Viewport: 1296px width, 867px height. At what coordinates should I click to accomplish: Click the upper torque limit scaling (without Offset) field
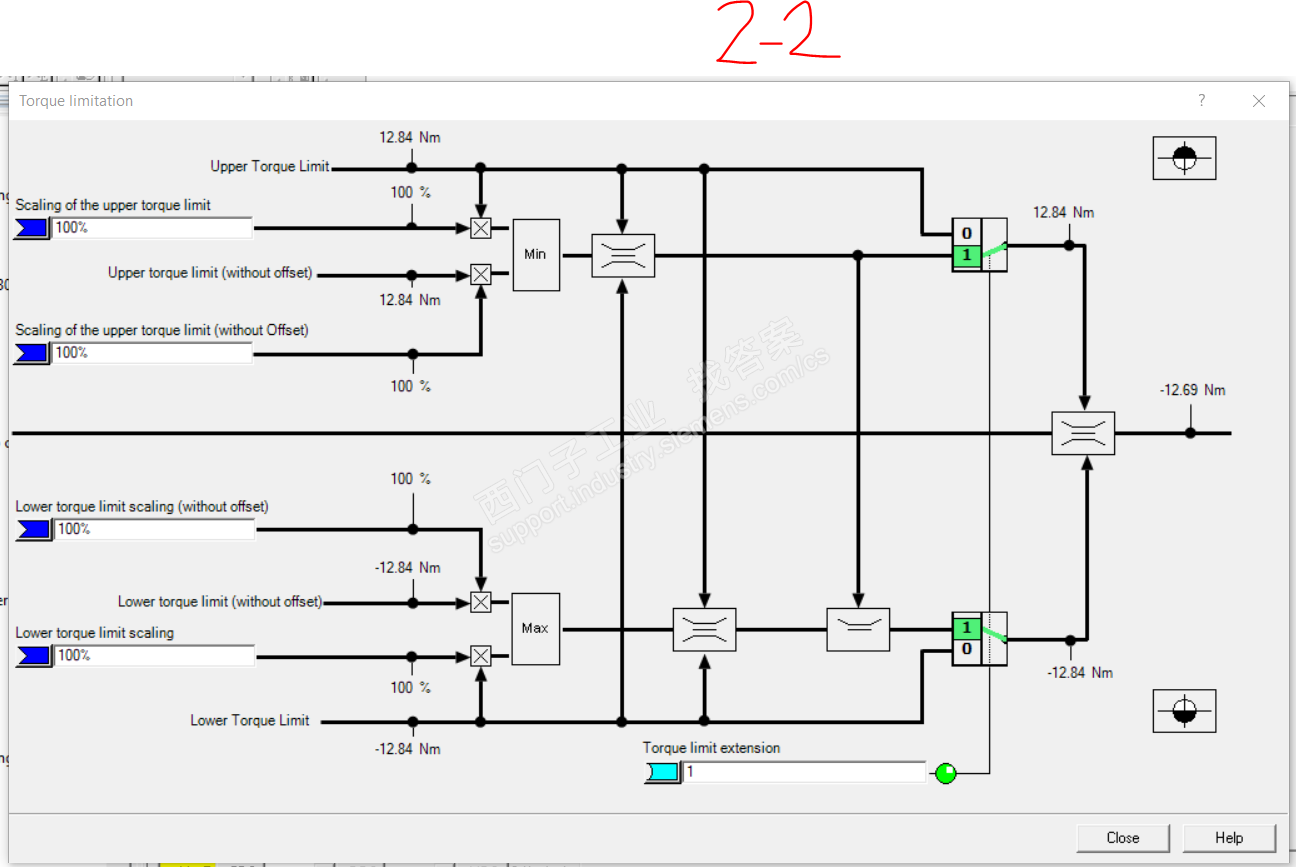point(152,353)
